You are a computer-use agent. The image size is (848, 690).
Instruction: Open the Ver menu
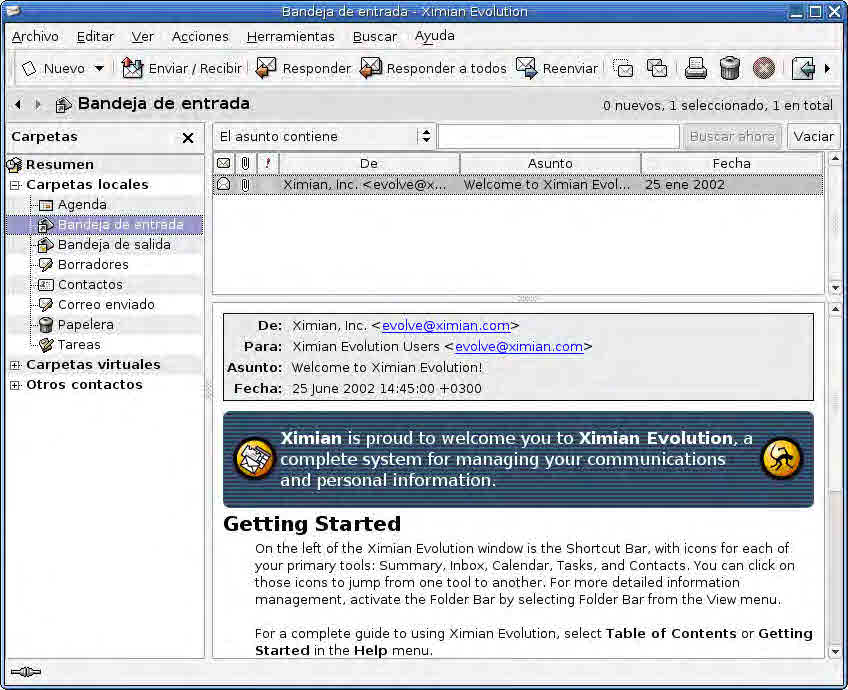143,36
